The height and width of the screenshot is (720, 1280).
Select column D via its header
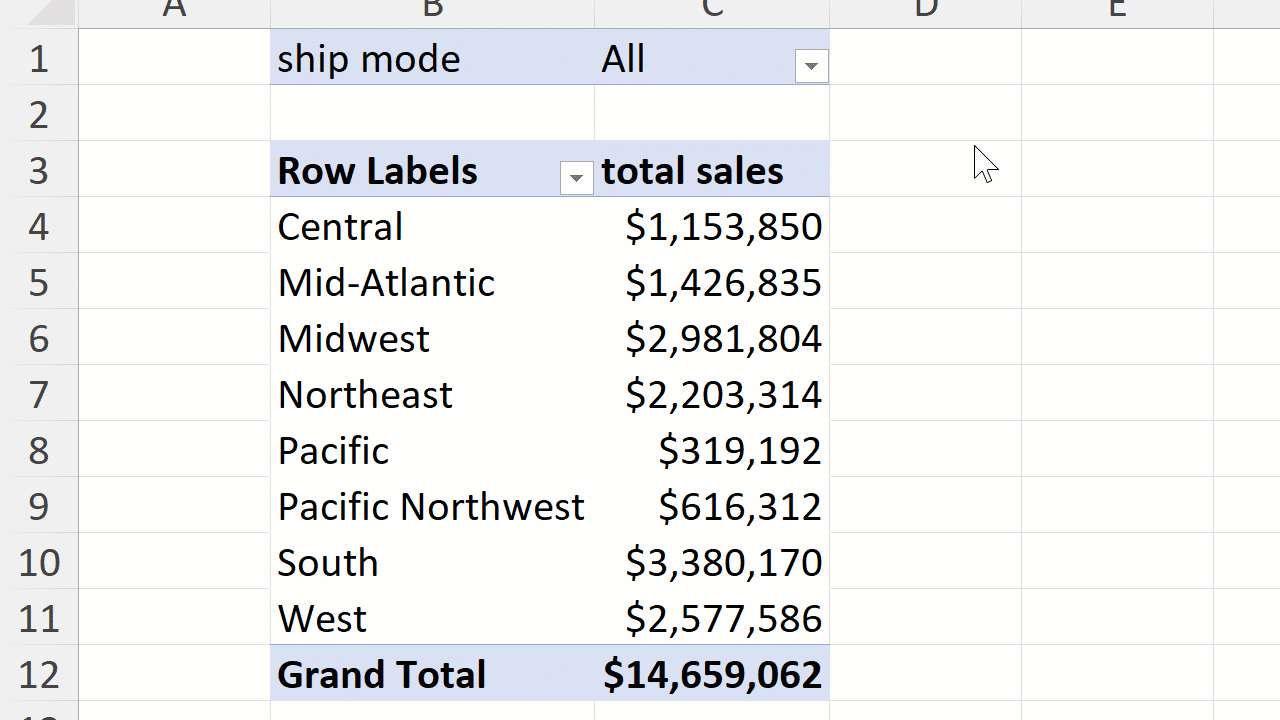pyautogui.click(x=926, y=10)
